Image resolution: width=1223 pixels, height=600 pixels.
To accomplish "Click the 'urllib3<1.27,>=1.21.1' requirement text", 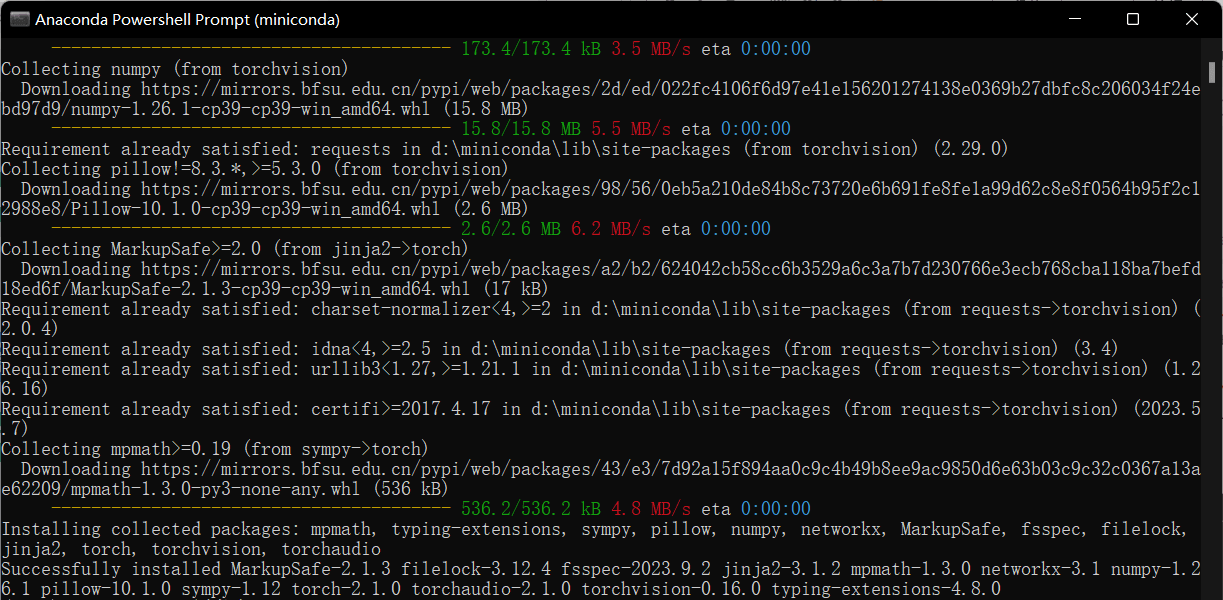I will click(415, 369).
